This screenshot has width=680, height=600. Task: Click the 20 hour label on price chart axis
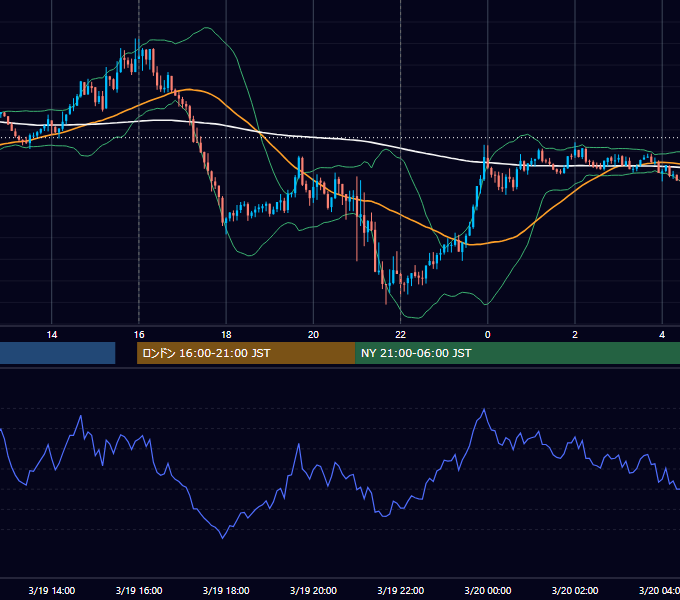click(x=313, y=335)
